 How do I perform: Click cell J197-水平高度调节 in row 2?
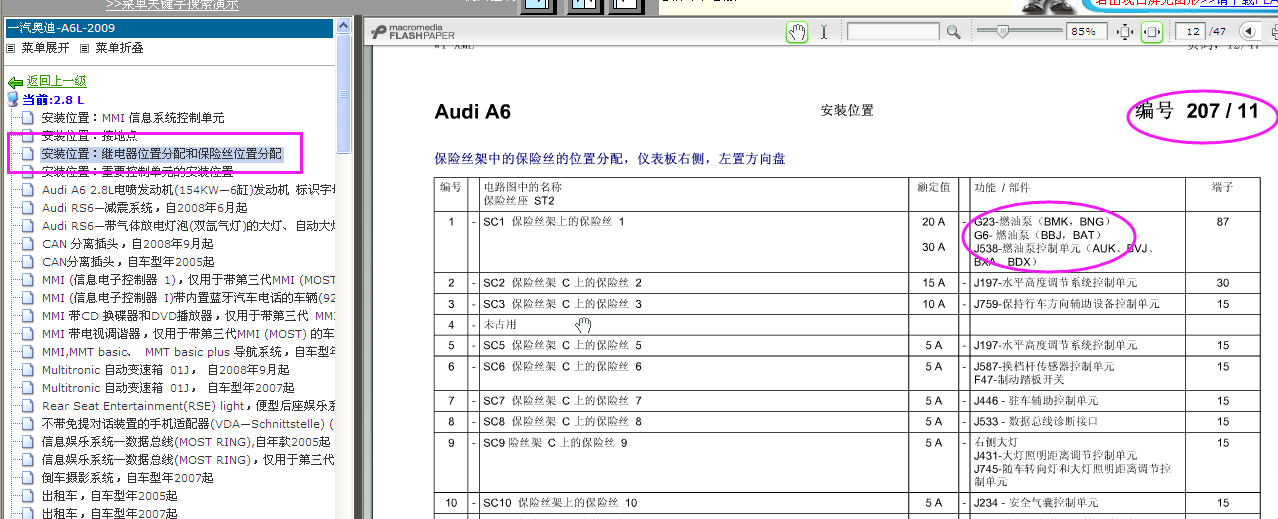[x=1054, y=283]
